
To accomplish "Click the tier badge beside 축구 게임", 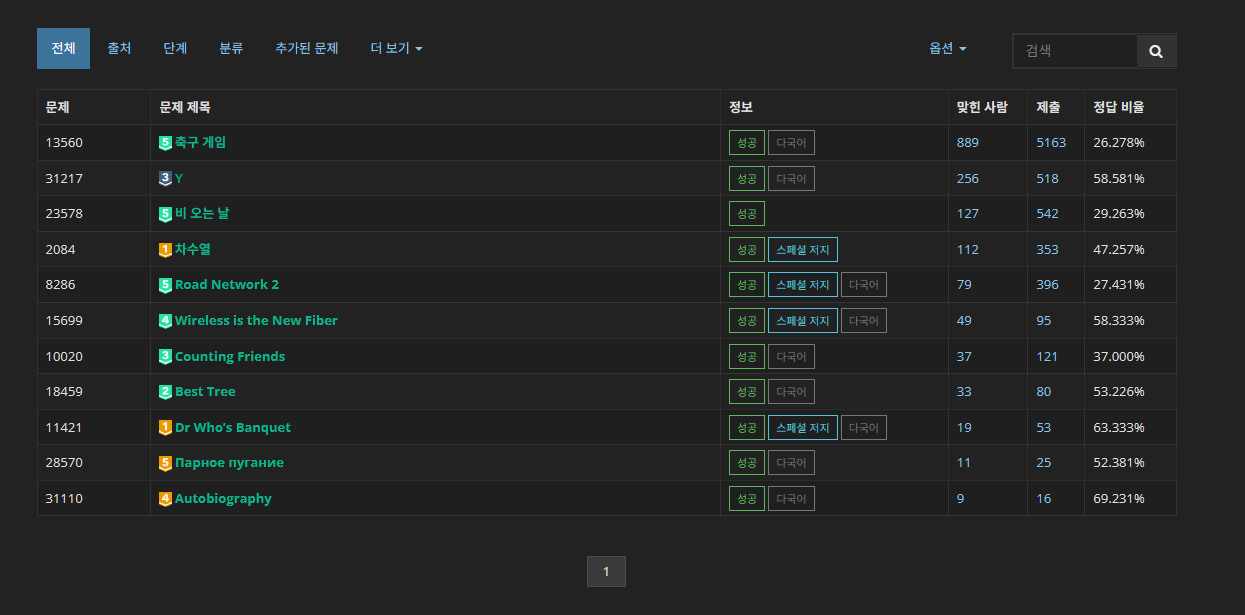I will (x=165, y=143).
